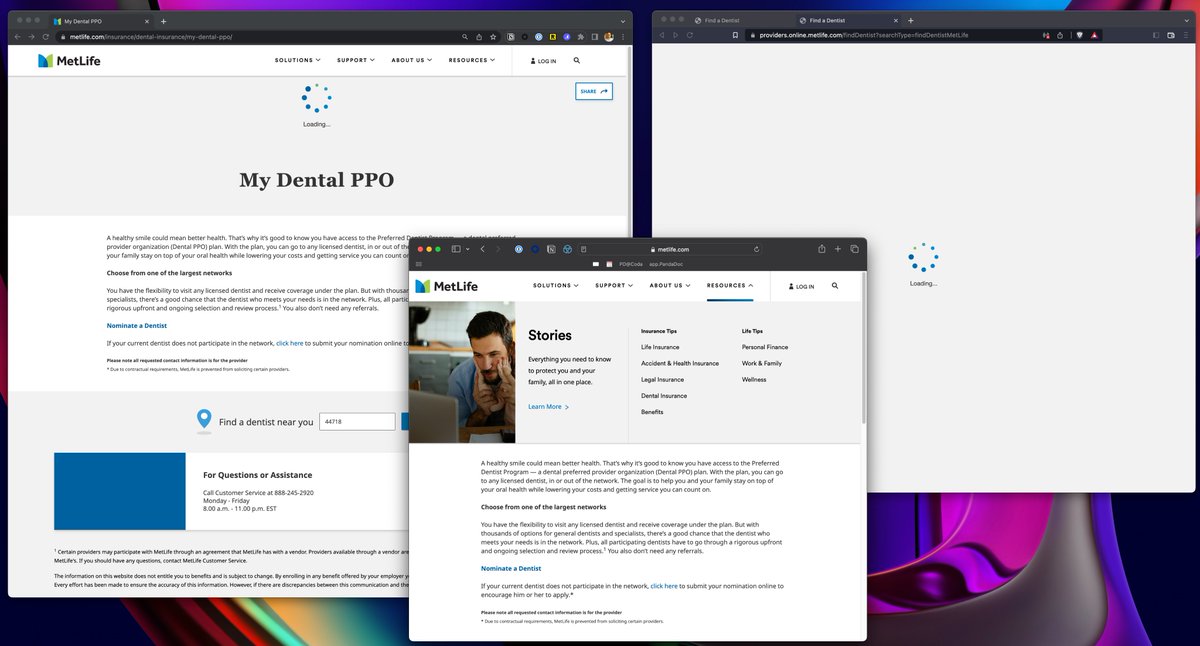Go back in the Safari window

point(482,249)
